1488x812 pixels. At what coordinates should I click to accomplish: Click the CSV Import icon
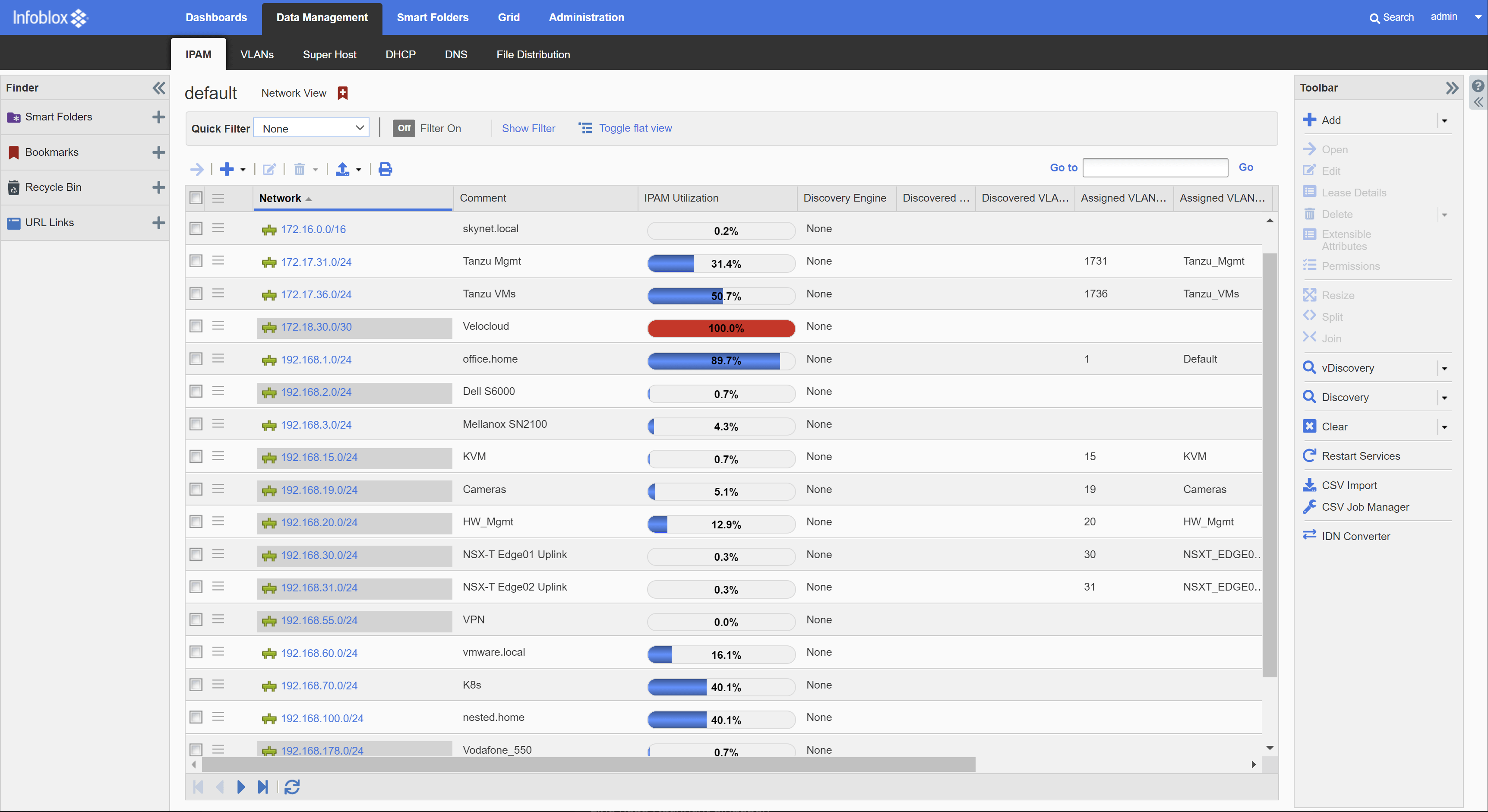(1309, 485)
